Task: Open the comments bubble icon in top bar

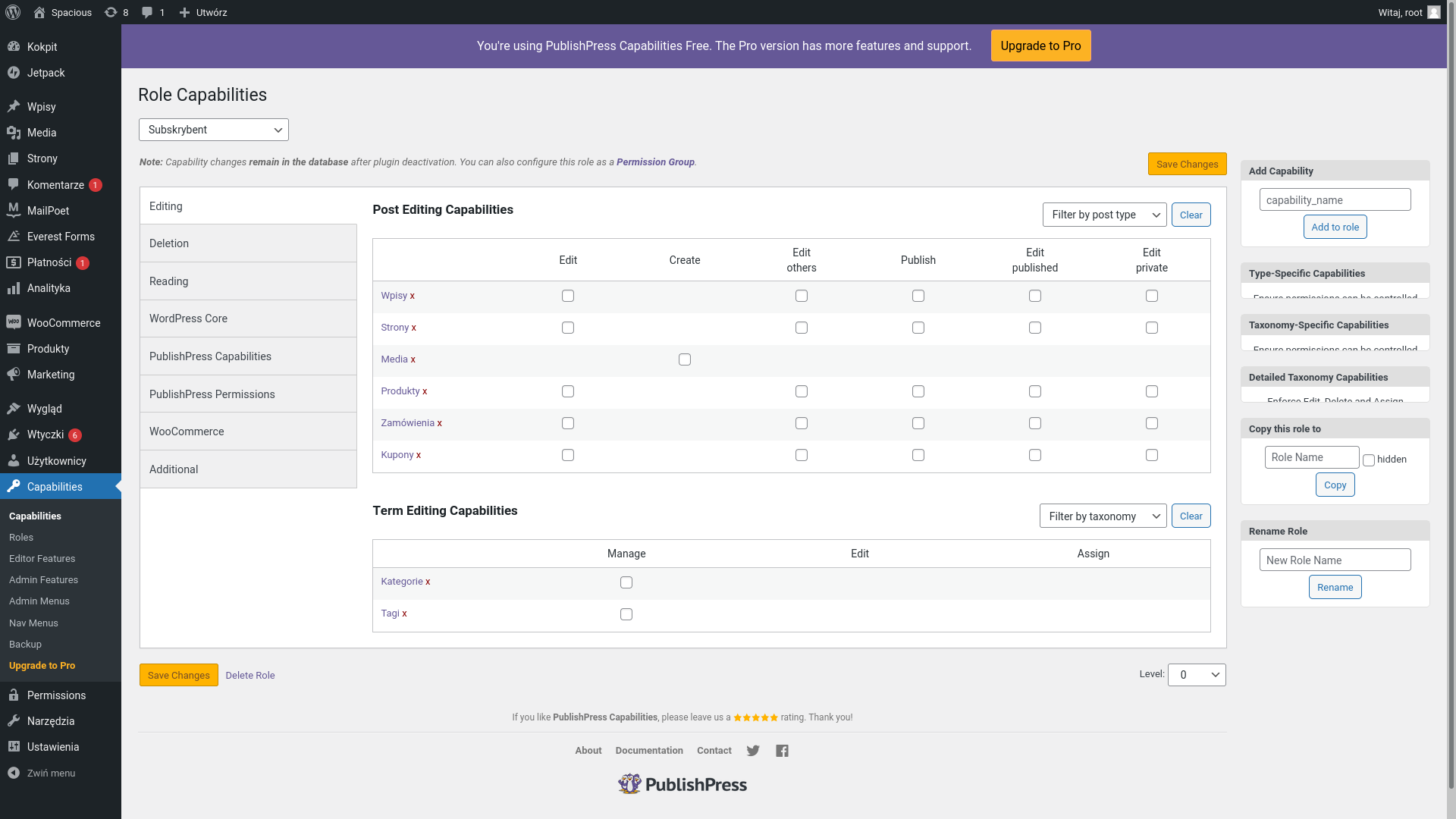Action: pos(147,12)
